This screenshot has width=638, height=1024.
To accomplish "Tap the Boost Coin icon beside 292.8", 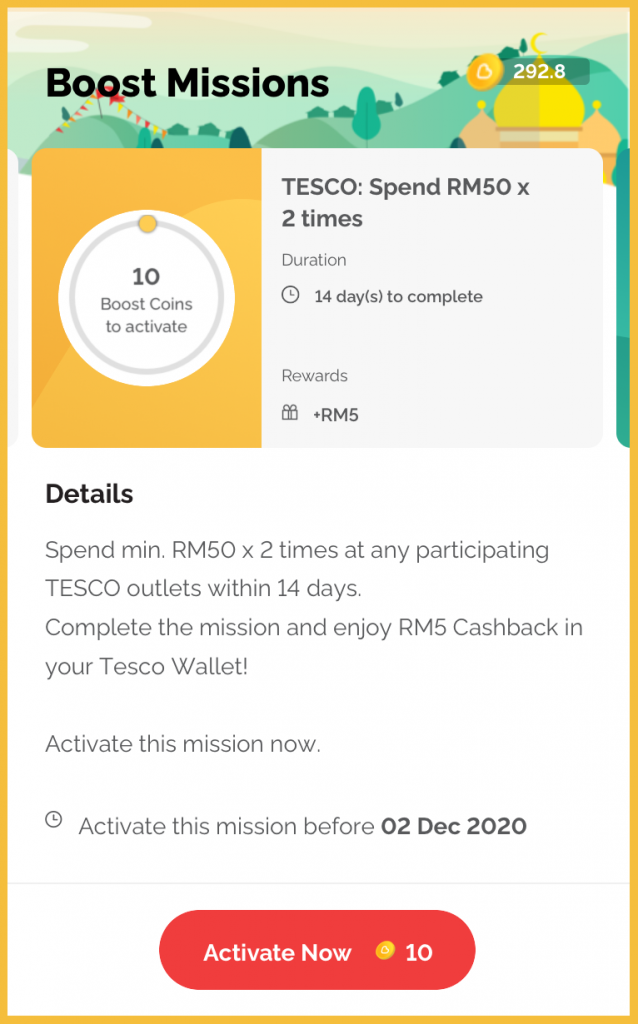I will [485, 72].
